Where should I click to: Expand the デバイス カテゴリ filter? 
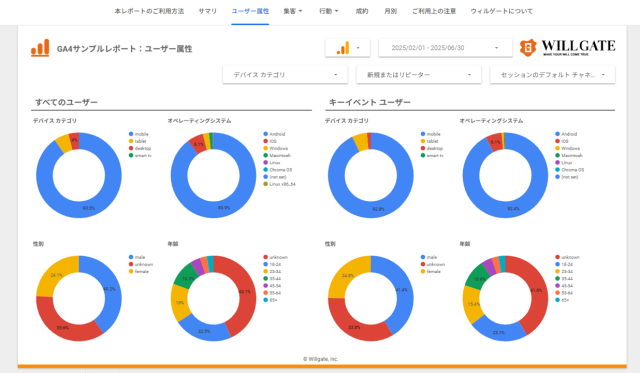click(285, 75)
